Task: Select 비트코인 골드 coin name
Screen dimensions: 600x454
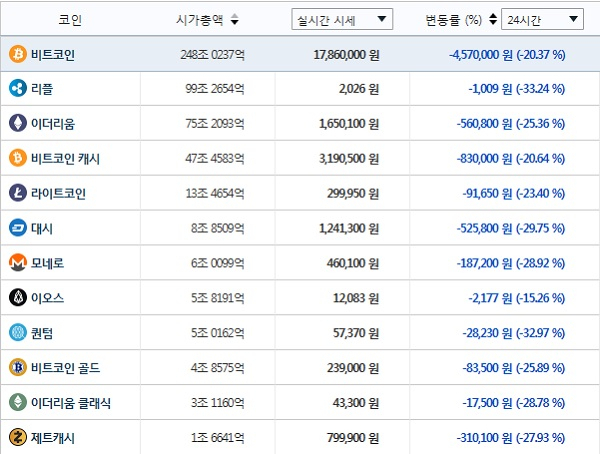Action: (x=65, y=368)
